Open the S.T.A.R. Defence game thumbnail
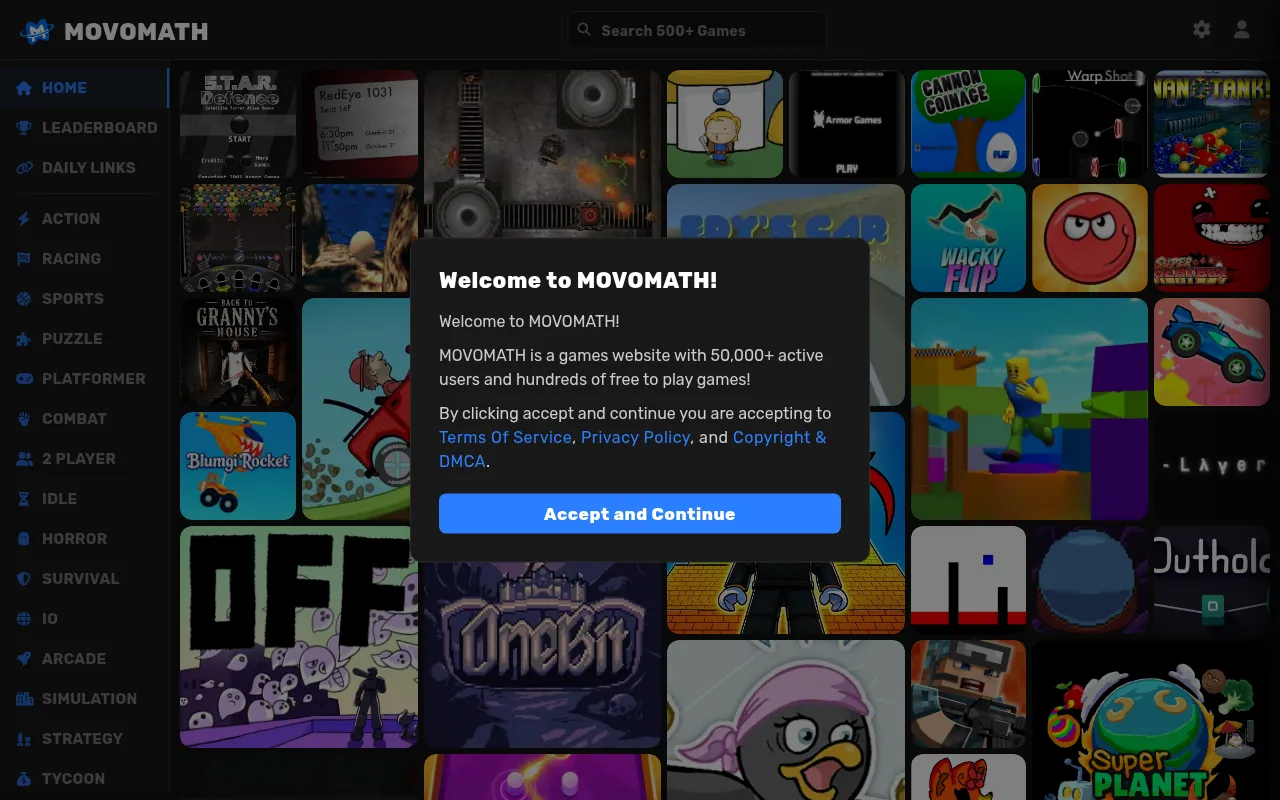The image size is (1280, 800). pyautogui.click(x=238, y=124)
